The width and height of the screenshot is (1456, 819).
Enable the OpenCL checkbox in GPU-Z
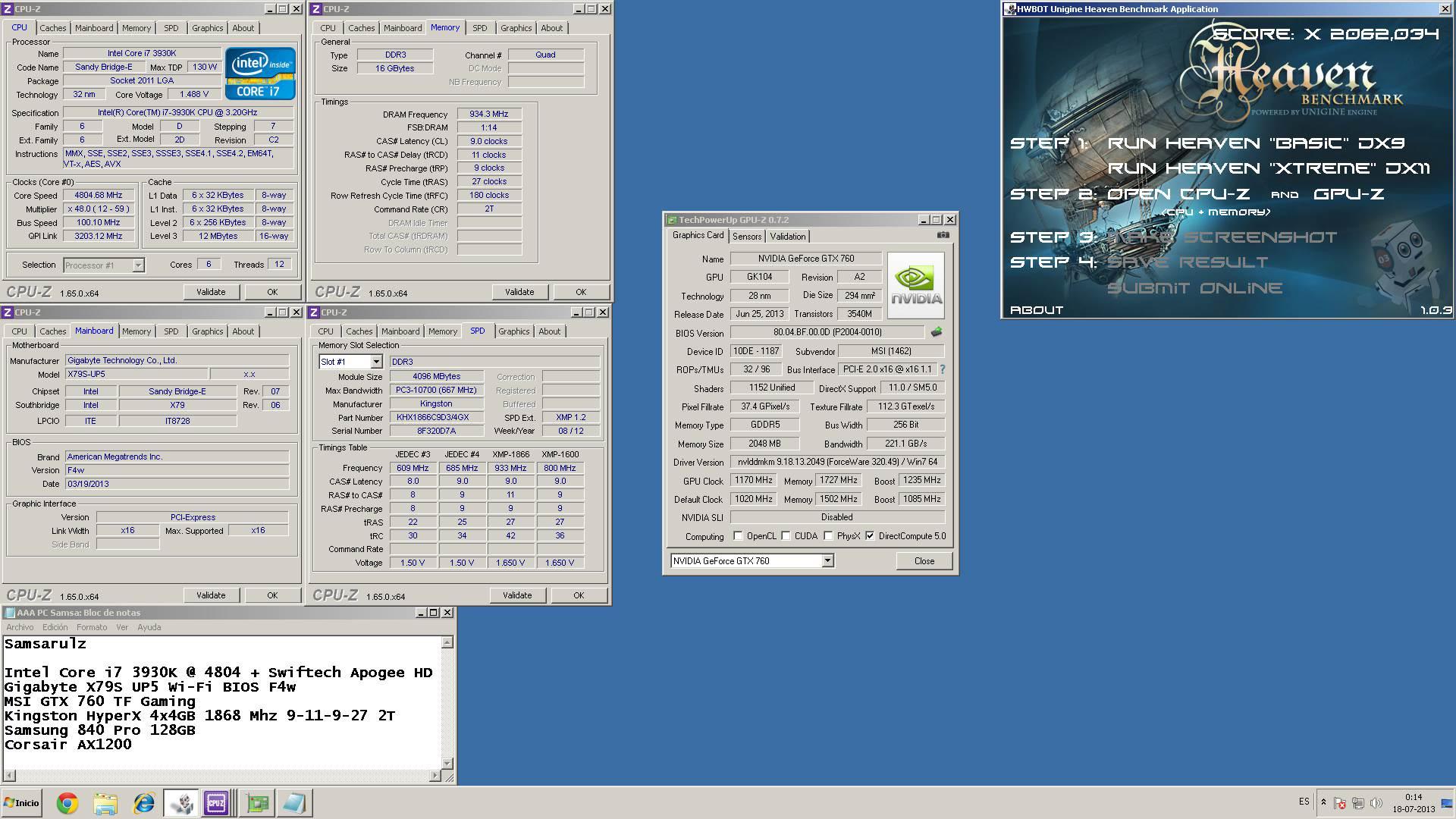[x=738, y=536]
